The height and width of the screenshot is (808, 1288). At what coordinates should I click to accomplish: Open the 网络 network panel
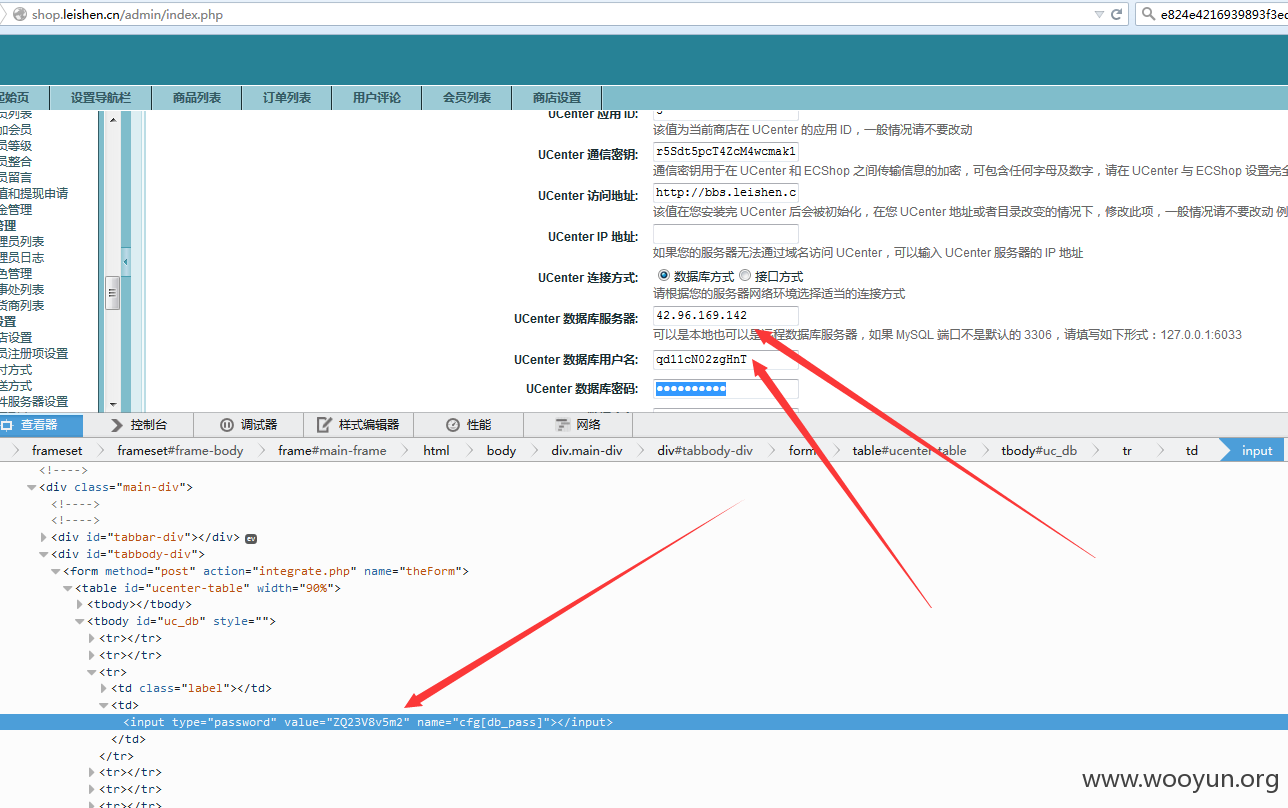pos(578,425)
